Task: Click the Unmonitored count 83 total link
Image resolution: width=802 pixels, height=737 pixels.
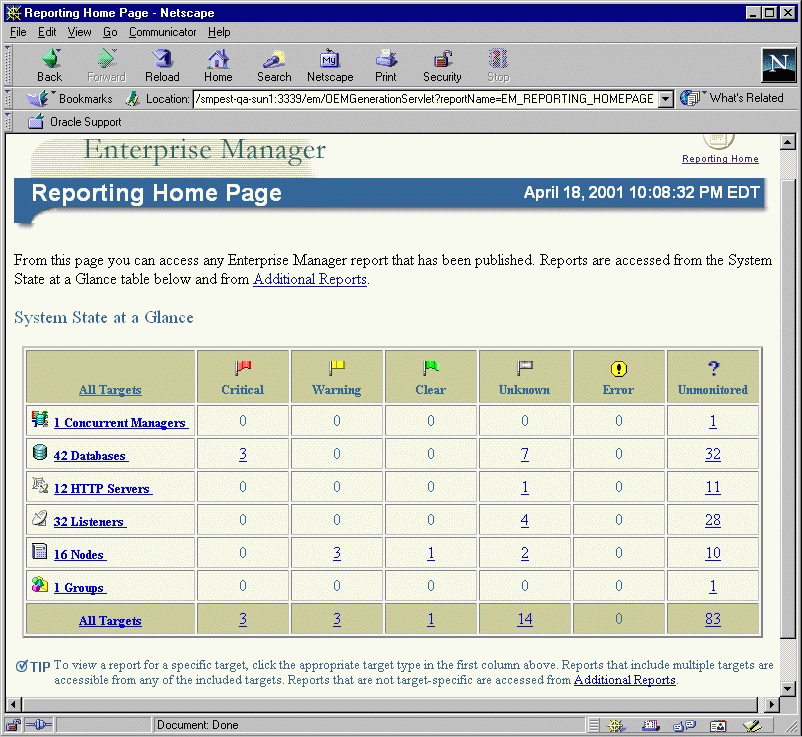Action: (712, 619)
